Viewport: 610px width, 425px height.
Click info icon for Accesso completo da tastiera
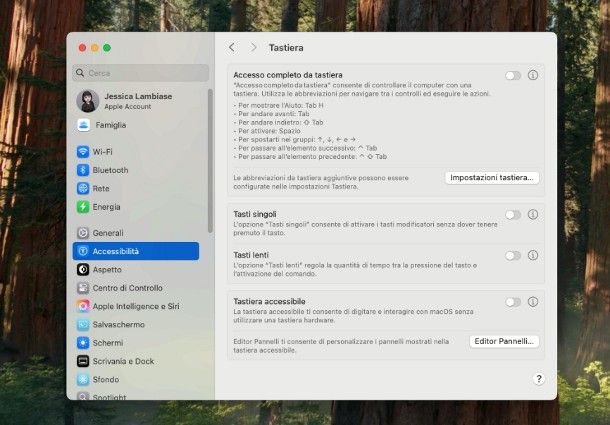(533, 75)
